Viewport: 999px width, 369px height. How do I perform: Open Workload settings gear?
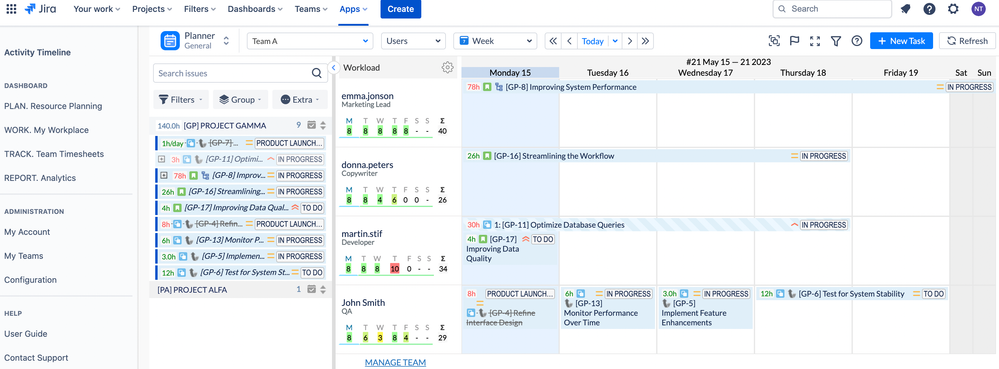(x=447, y=68)
